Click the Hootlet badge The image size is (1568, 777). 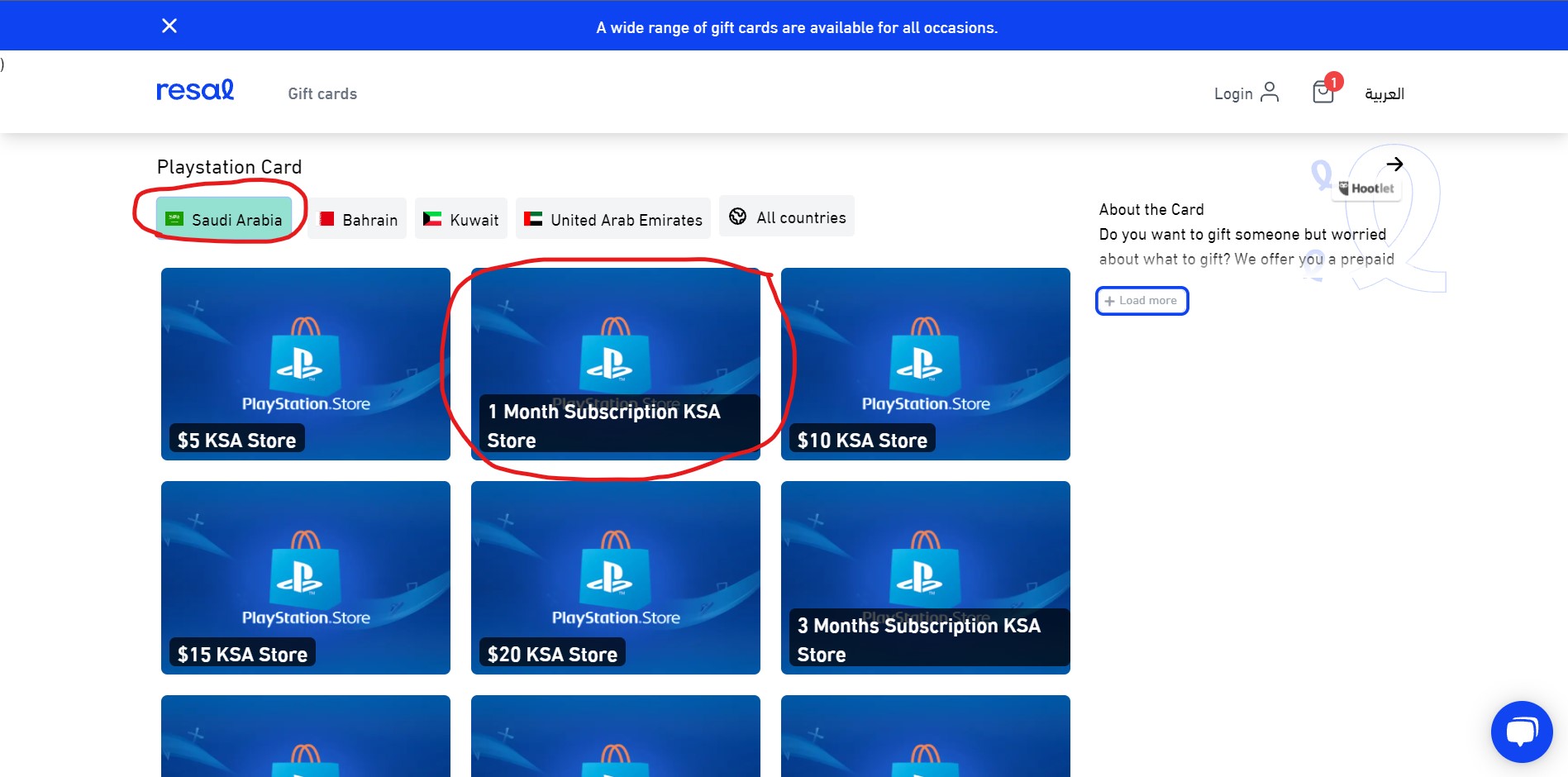coord(1366,188)
